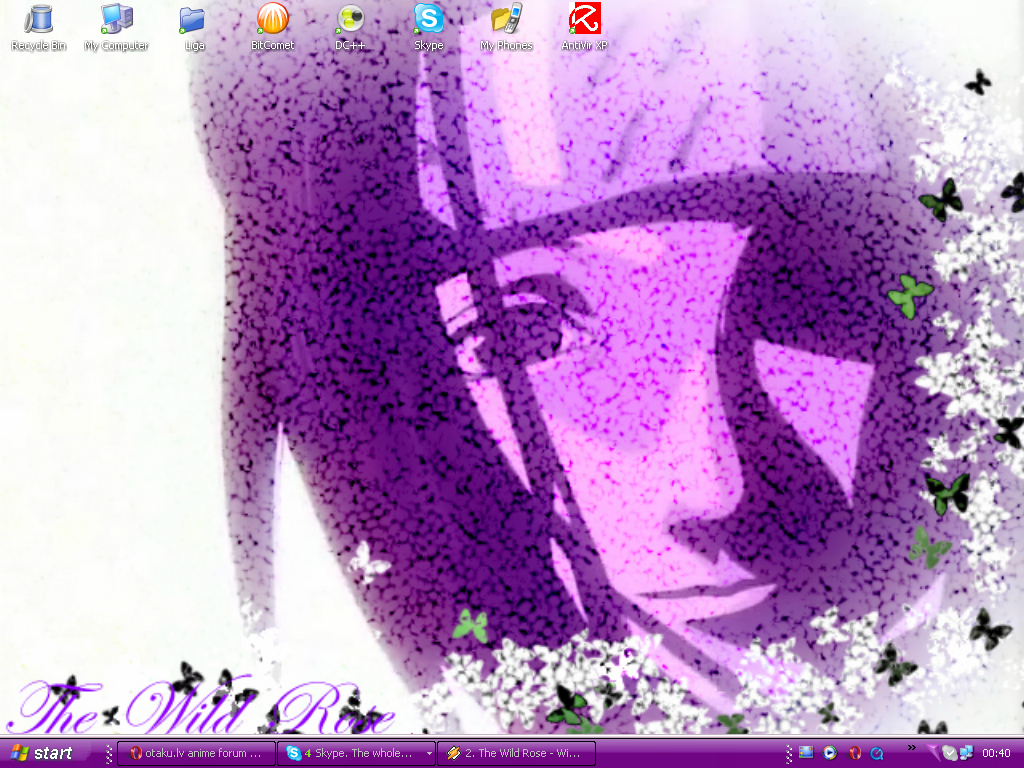Expand the Skype taskbar group dropdown arrow
1024x768 pixels.
pyautogui.click(x=429, y=753)
